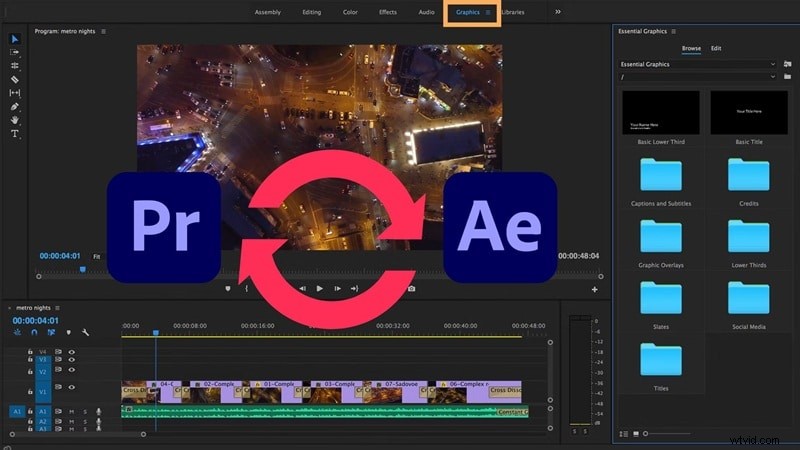The width and height of the screenshot is (800, 450).
Task: Click the Program monitor playhead marker
Action: (83, 269)
